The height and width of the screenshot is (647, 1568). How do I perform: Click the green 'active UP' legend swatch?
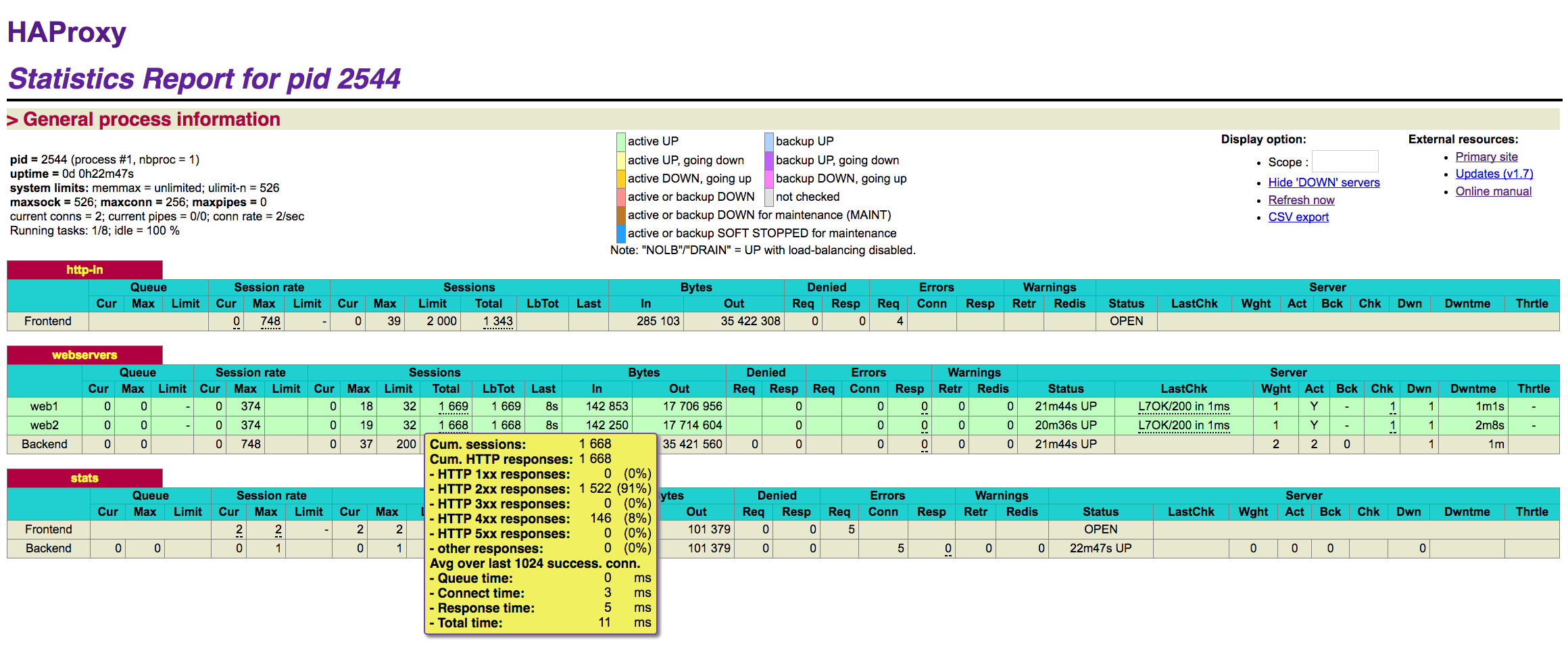[620, 141]
